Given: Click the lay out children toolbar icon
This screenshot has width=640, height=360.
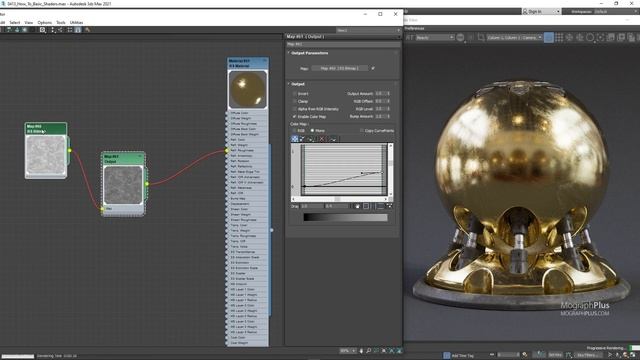Looking at the screenshot, I should point(60,30).
